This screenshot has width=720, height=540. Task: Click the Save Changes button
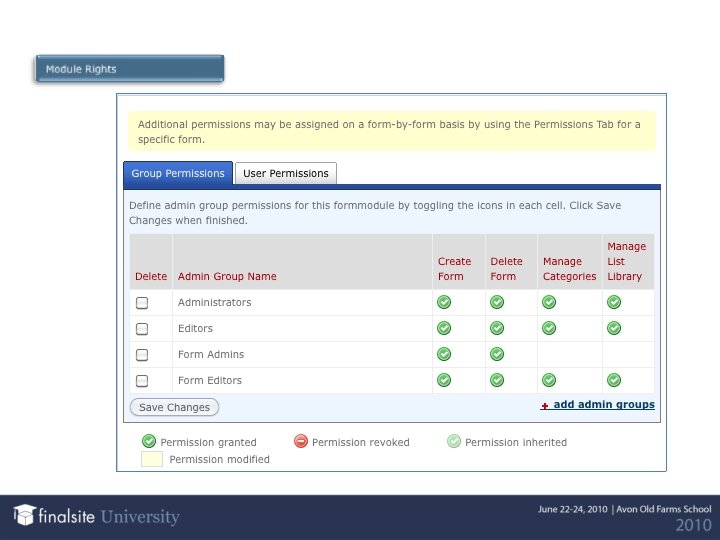click(174, 407)
